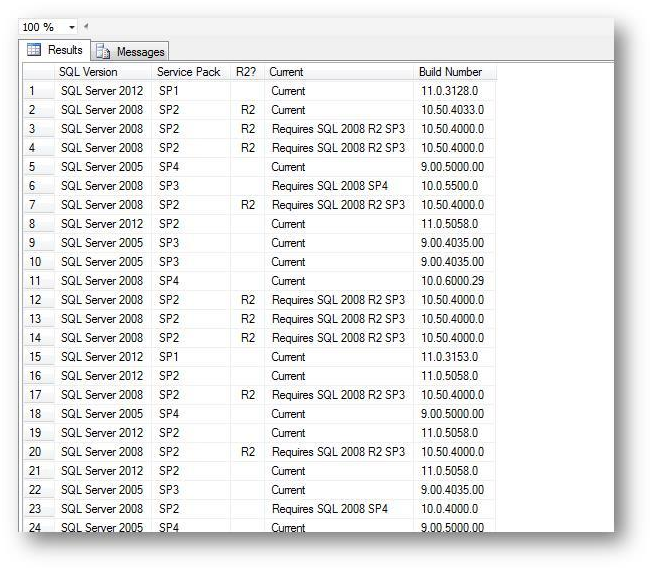Open the 100 % zoom dropdown
Image resolution: width=655 pixels, height=570 pixels.
click(72, 28)
